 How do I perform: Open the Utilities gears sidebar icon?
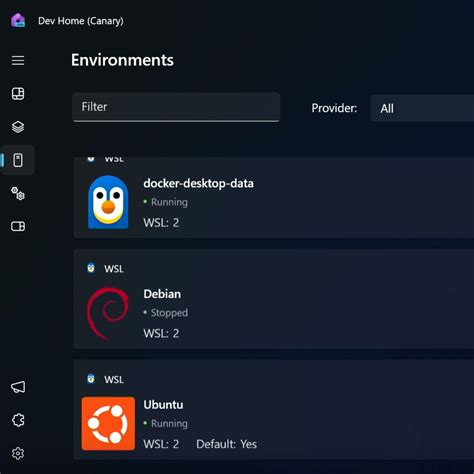click(x=18, y=193)
